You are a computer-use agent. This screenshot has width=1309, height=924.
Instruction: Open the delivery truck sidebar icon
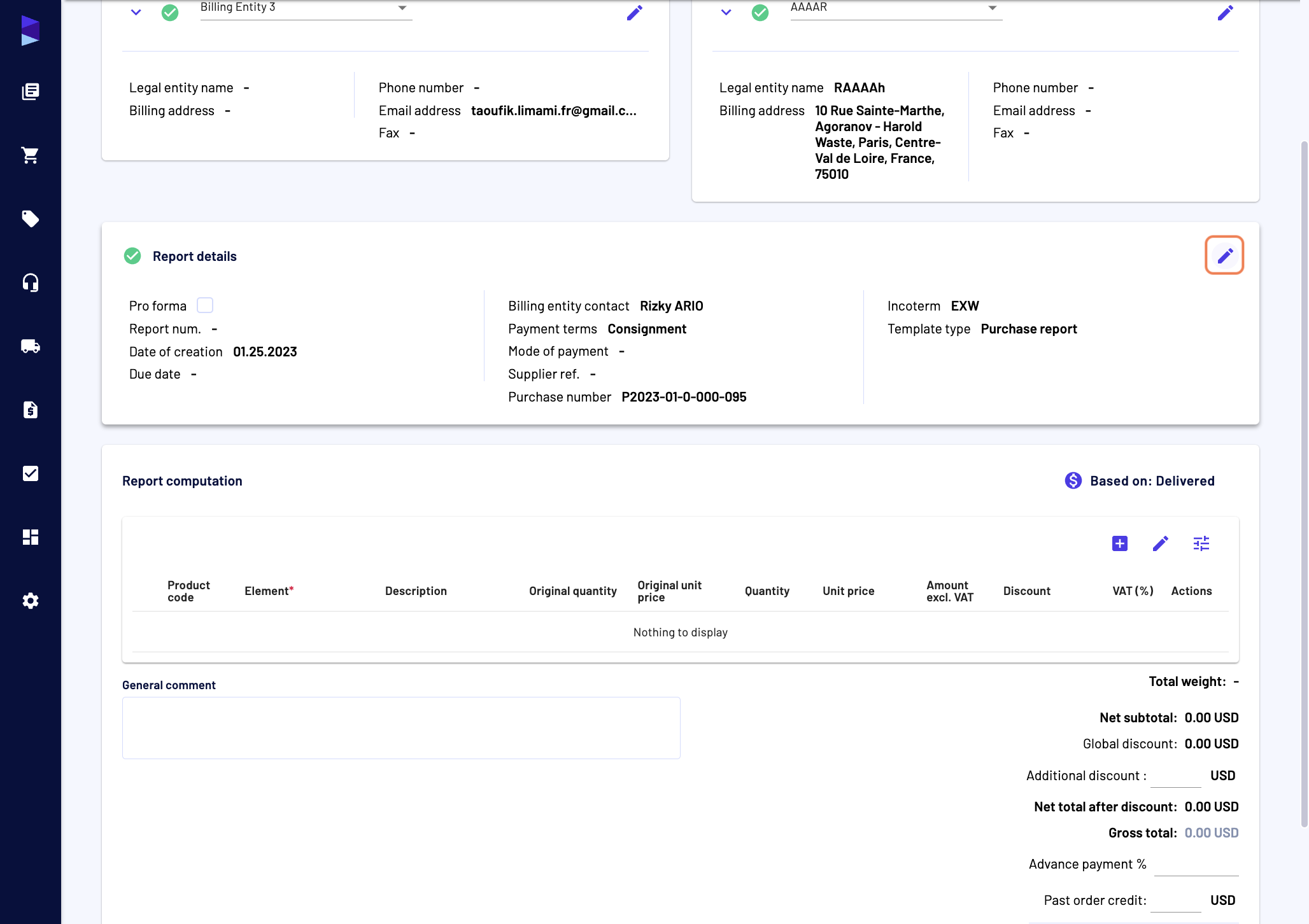click(x=30, y=346)
